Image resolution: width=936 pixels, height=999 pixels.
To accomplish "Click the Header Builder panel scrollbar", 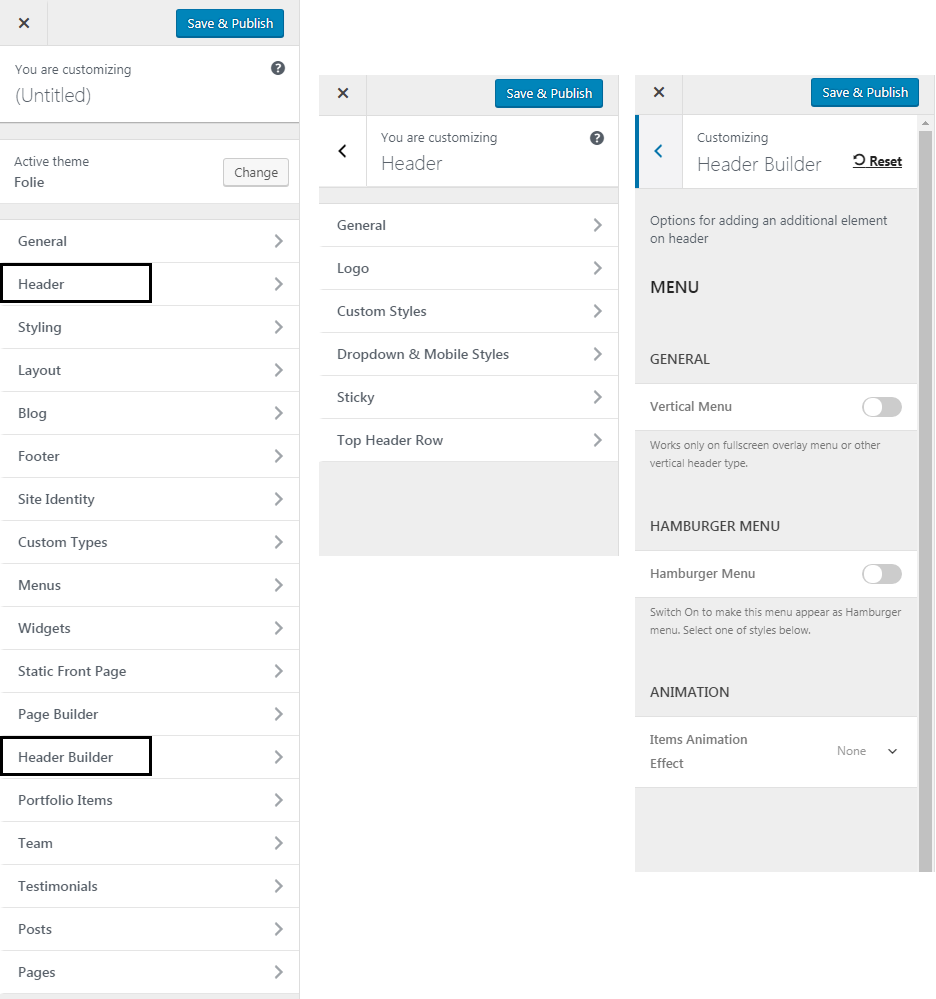I will click(x=925, y=497).
